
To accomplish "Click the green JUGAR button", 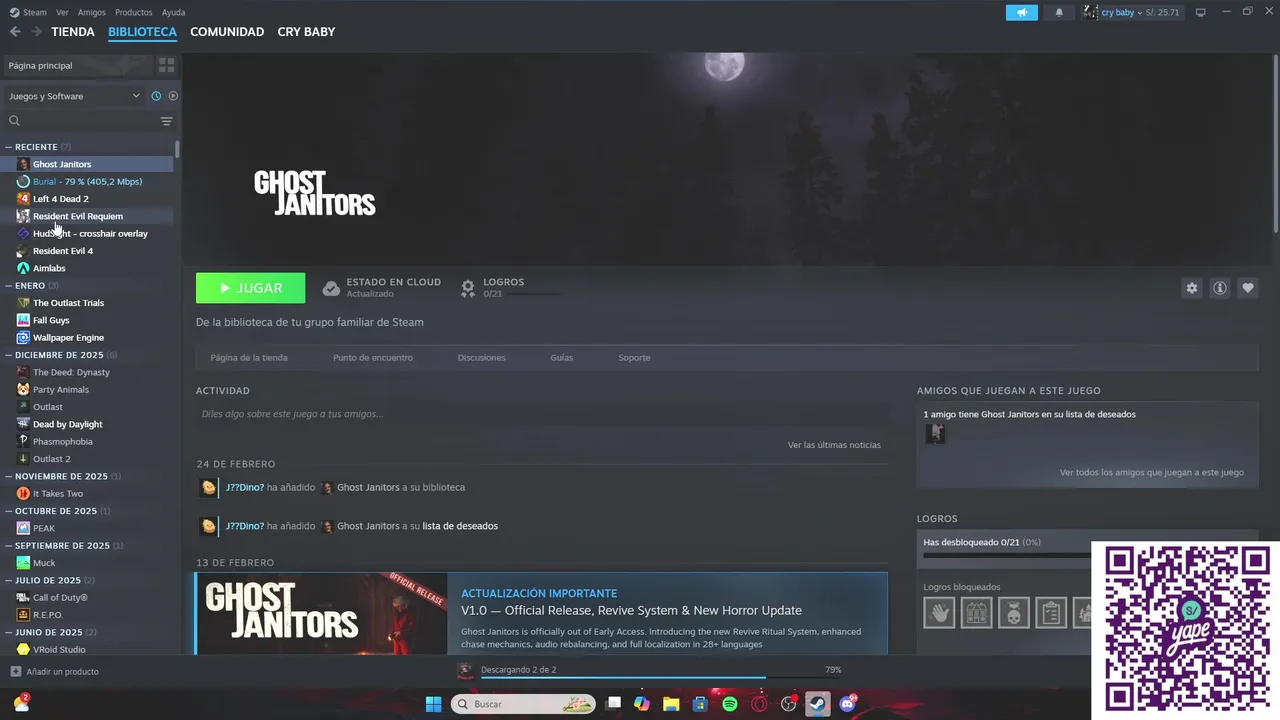I will click(251, 288).
